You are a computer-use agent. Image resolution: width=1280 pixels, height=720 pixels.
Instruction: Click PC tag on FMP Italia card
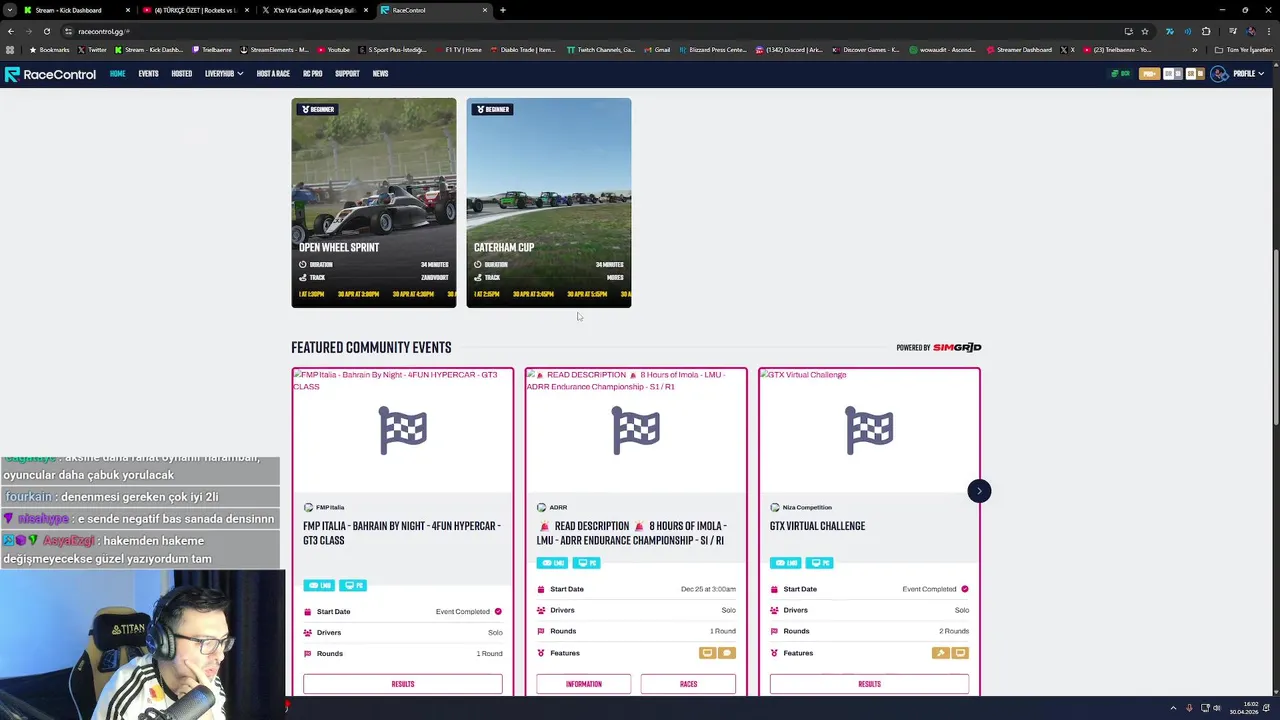353,585
